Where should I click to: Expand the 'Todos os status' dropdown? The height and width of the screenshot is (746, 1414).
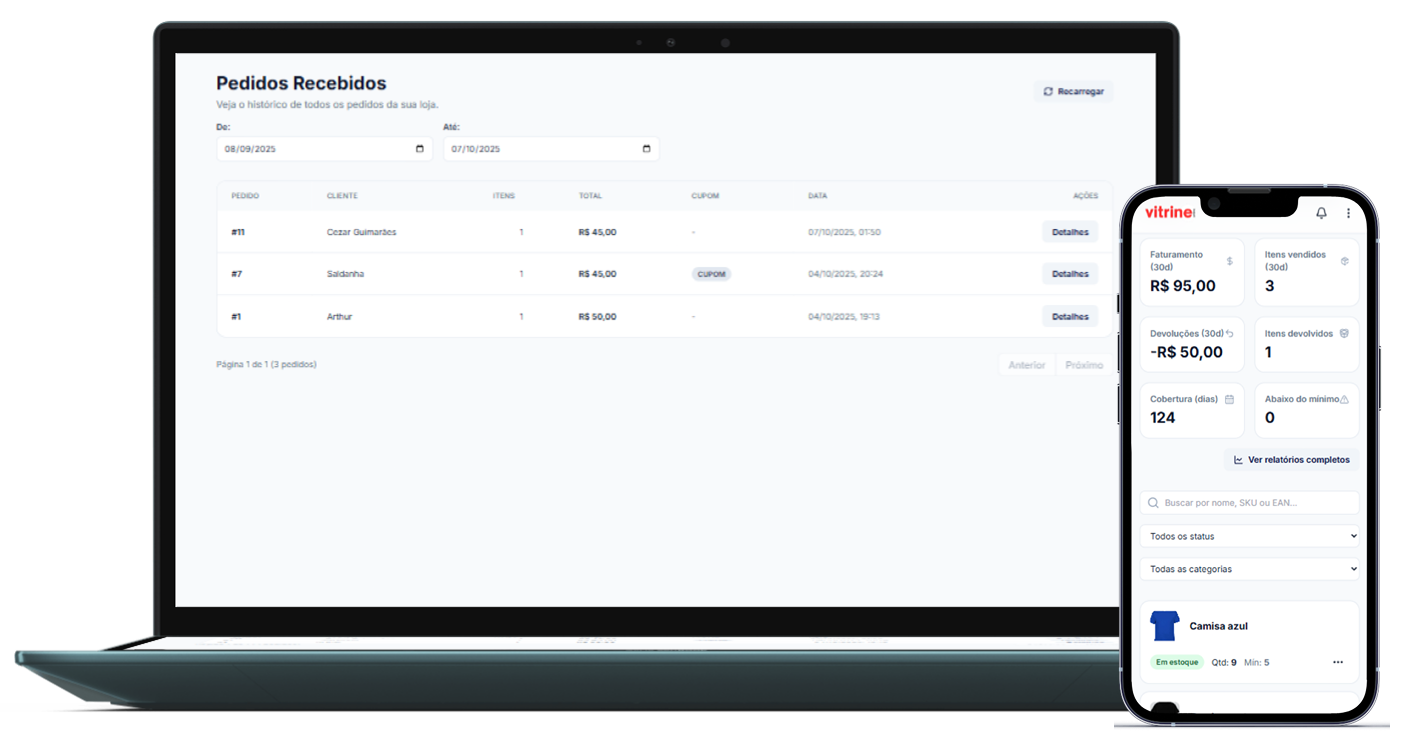1249,536
